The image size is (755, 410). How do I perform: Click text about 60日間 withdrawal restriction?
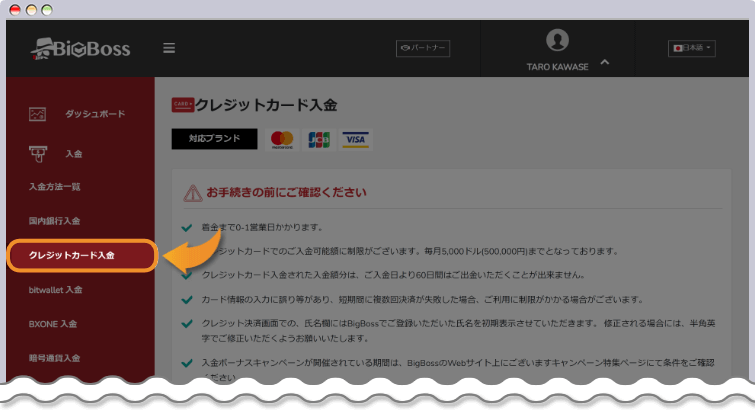tap(393, 275)
